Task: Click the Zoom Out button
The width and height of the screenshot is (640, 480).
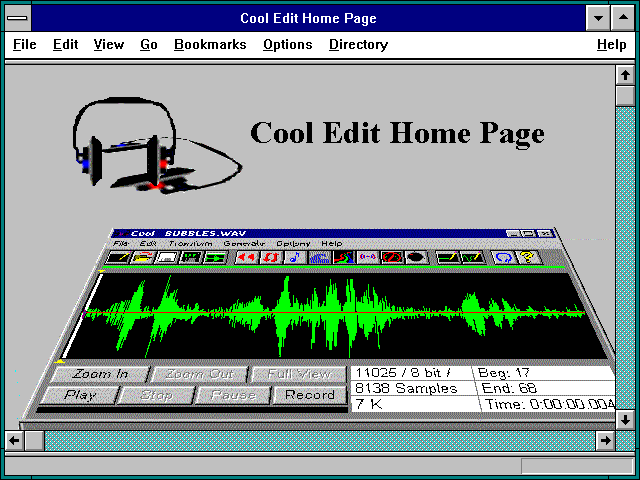Action: 199,374
